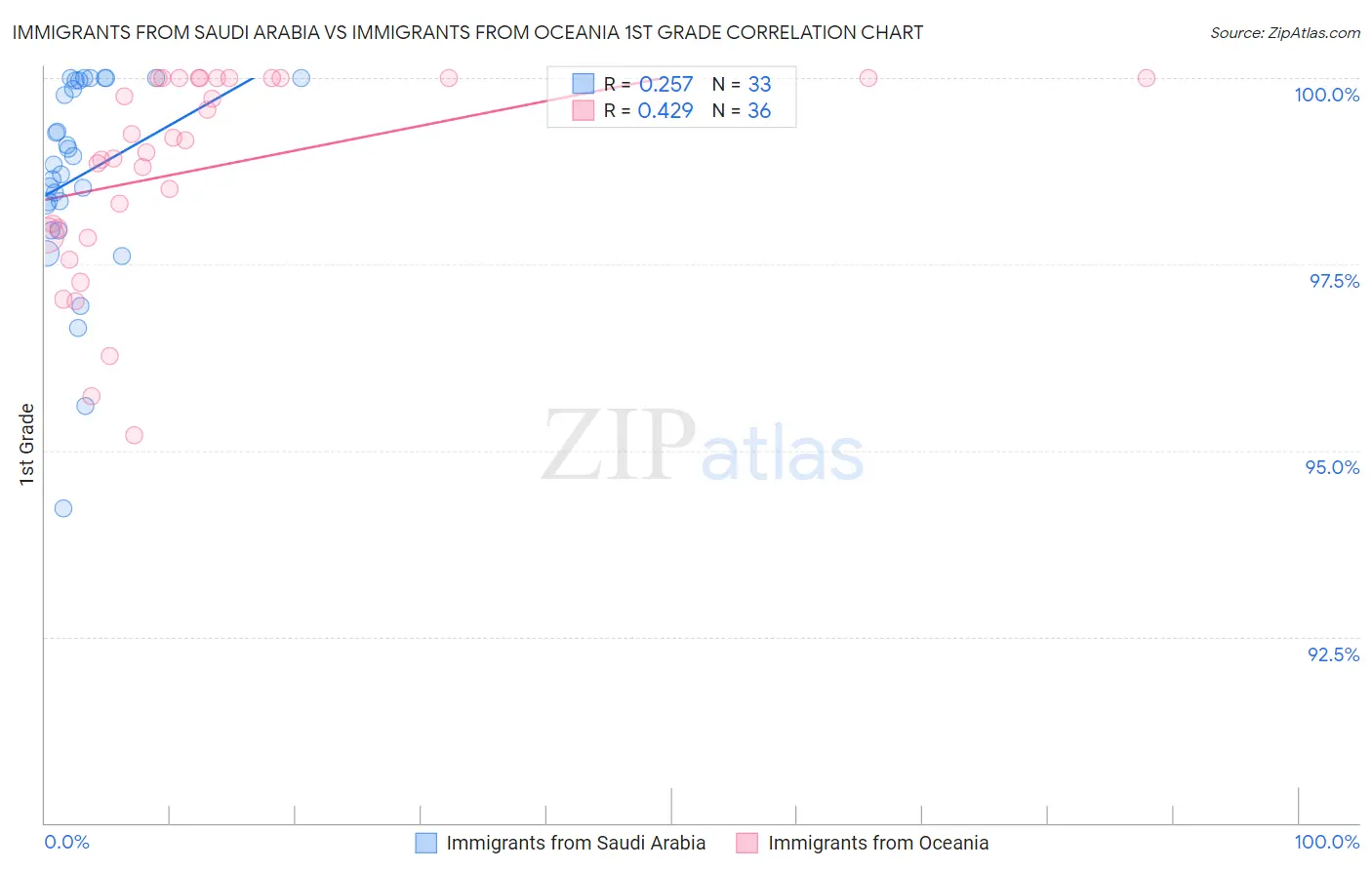
Task: Click the blue Saudi Arabia legend swatch
Action: point(426,843)
